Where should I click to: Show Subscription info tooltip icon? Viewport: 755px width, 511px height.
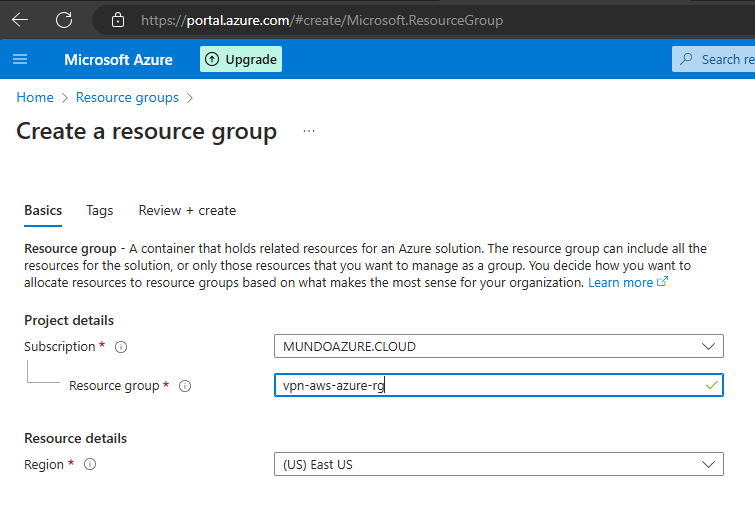(121, 347)
